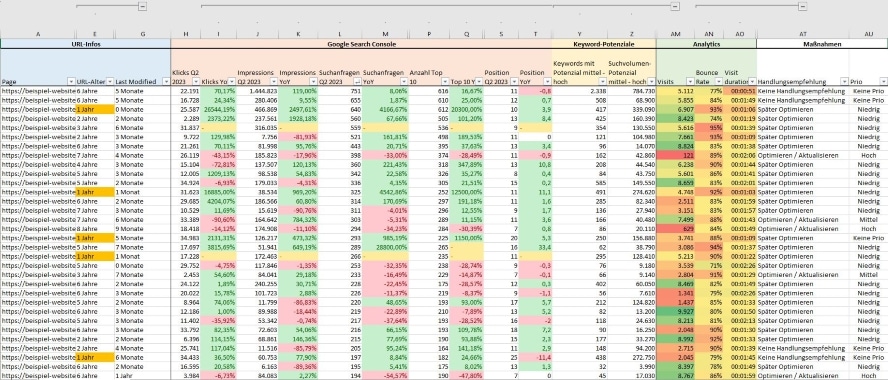This screenshot has height=380, width=888.
Task: Open the Klicks Q2 2023 filter arrow
Action: 196,81
